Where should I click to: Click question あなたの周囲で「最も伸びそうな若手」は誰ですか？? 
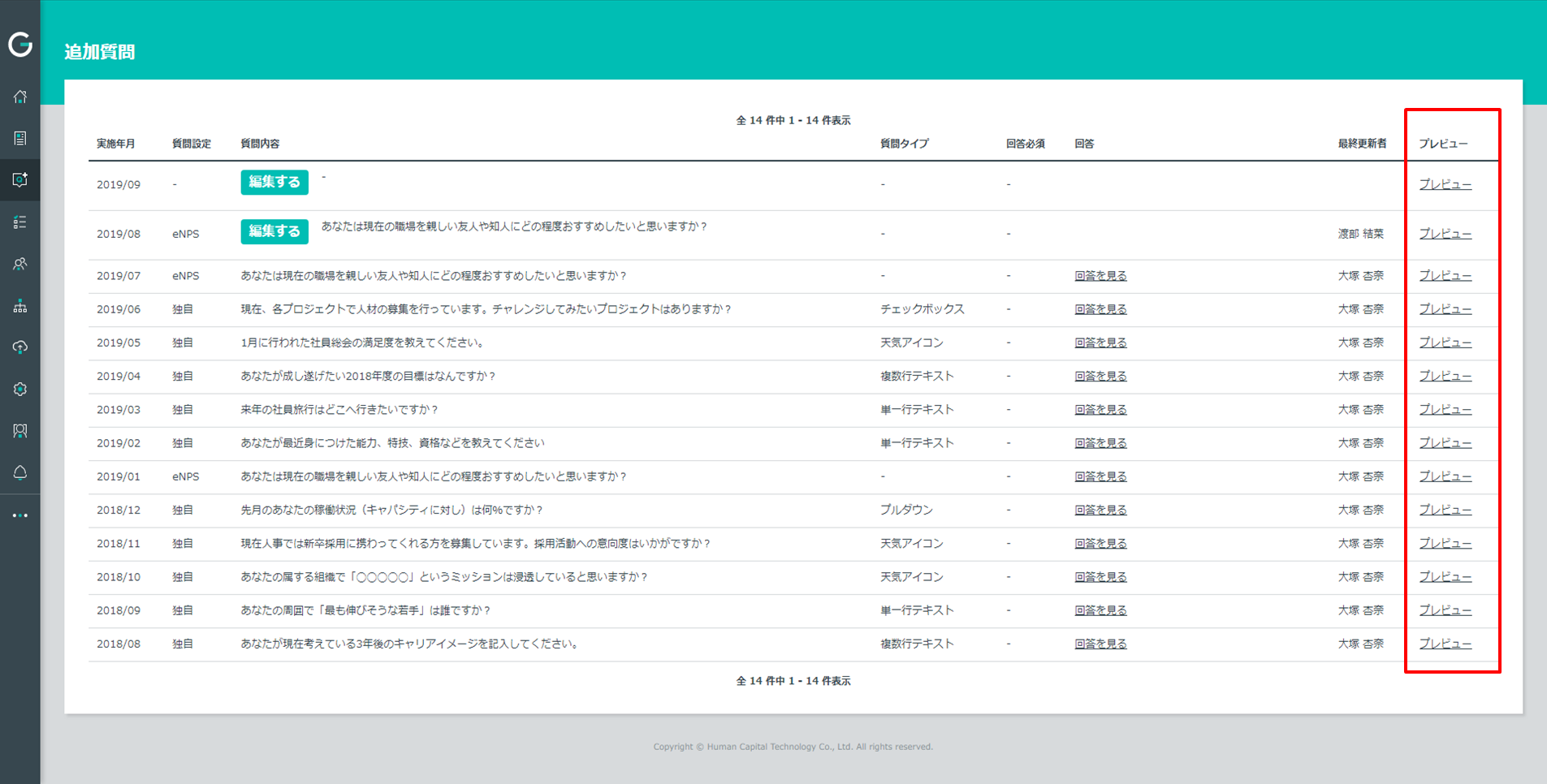point(365,610)
